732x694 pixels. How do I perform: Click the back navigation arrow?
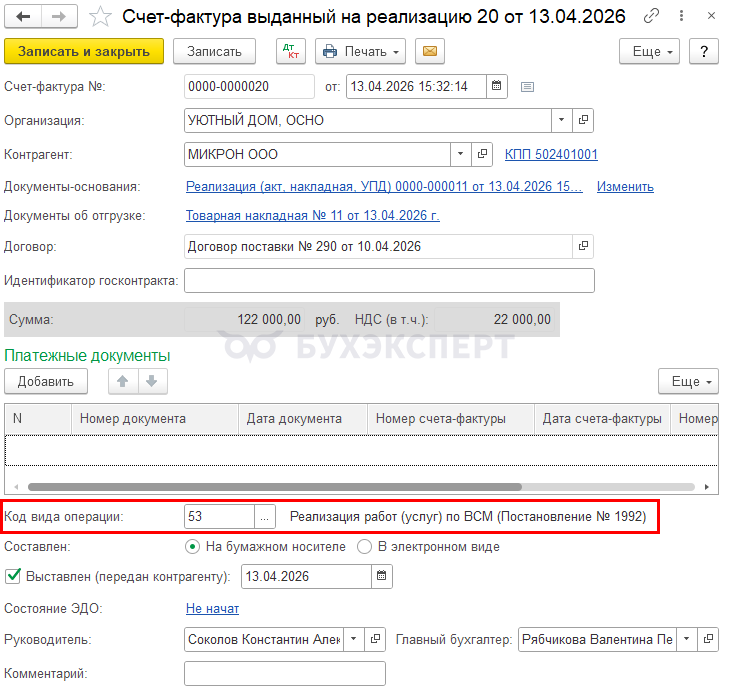23,17
